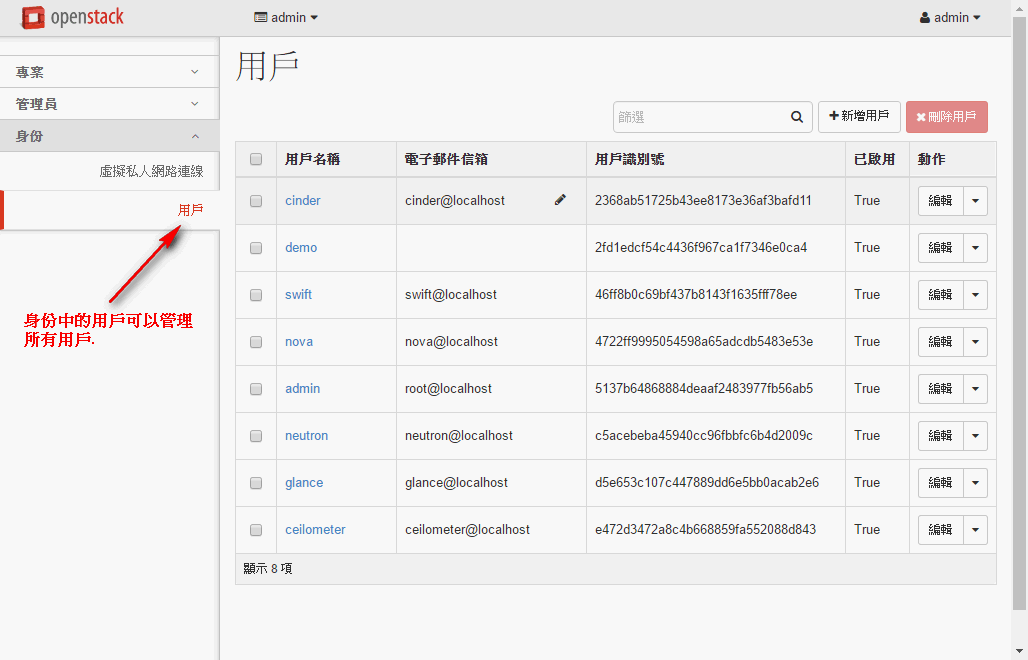Check the admin user row checkbox

click(256, 389)
